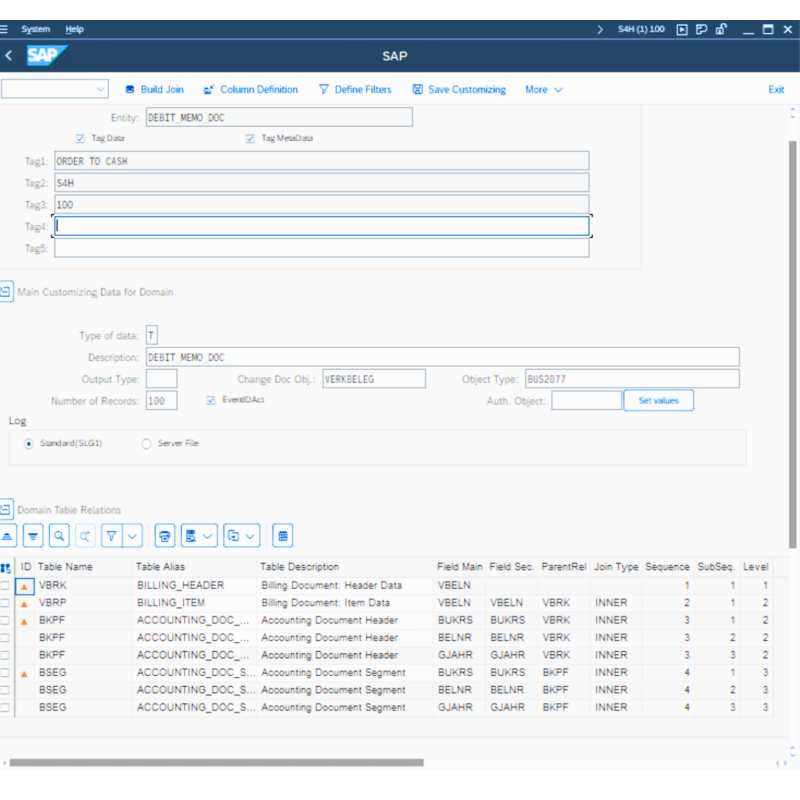Open the command field dropdown
The image size is (800, 800).
pos(101,89)
